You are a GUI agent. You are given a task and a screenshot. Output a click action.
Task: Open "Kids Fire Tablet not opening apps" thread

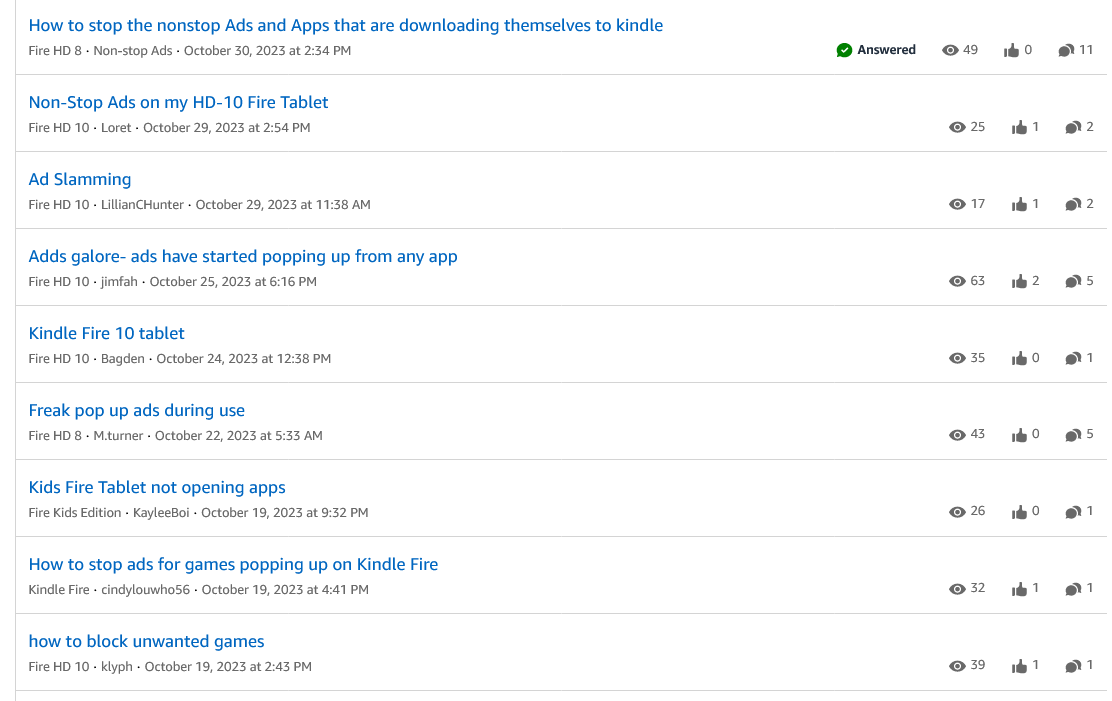coord(157,487)
